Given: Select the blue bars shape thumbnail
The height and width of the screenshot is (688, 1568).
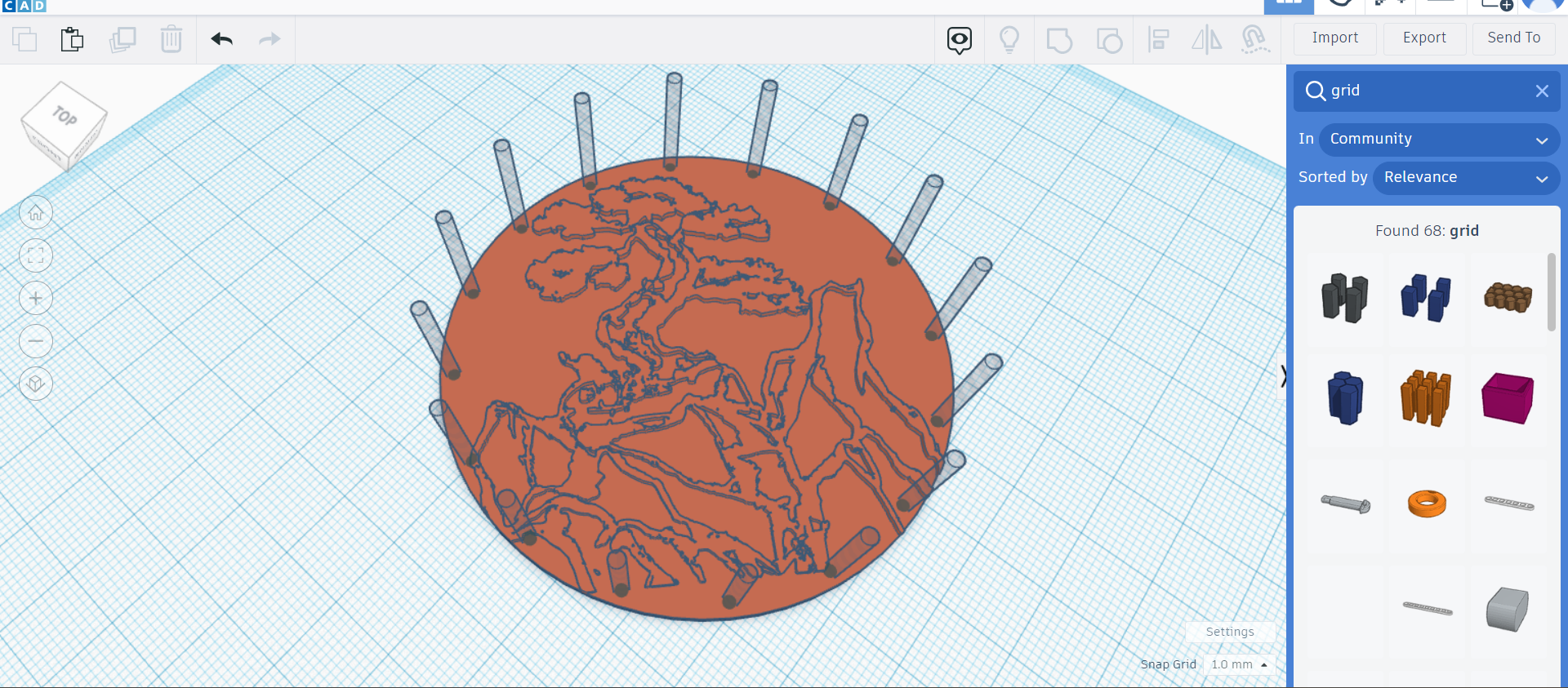Looking at the screenshot, I should pos(1426,298).
